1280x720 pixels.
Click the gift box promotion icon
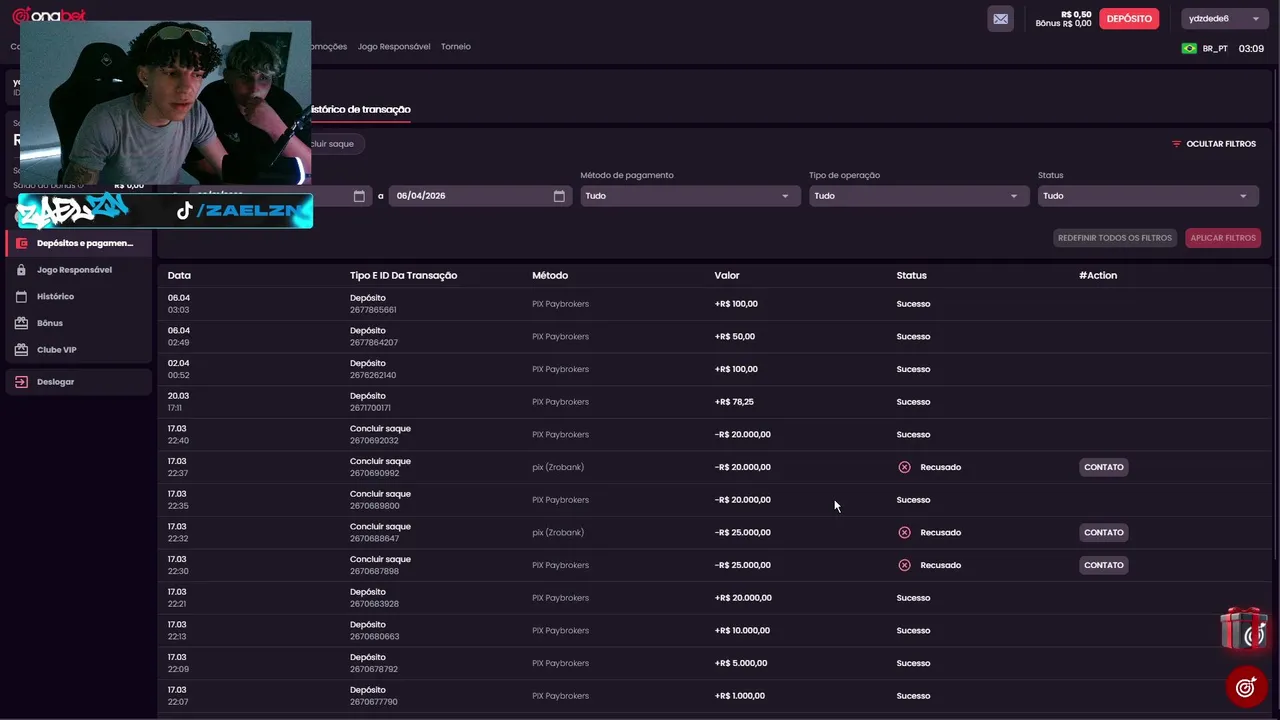tap(1244, 629)
